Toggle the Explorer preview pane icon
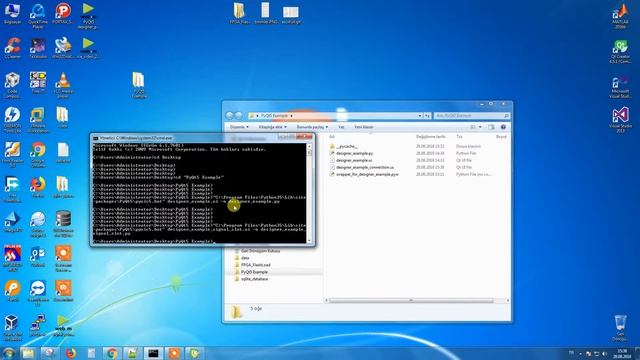 pyautogui.click(x=491, y=127)
